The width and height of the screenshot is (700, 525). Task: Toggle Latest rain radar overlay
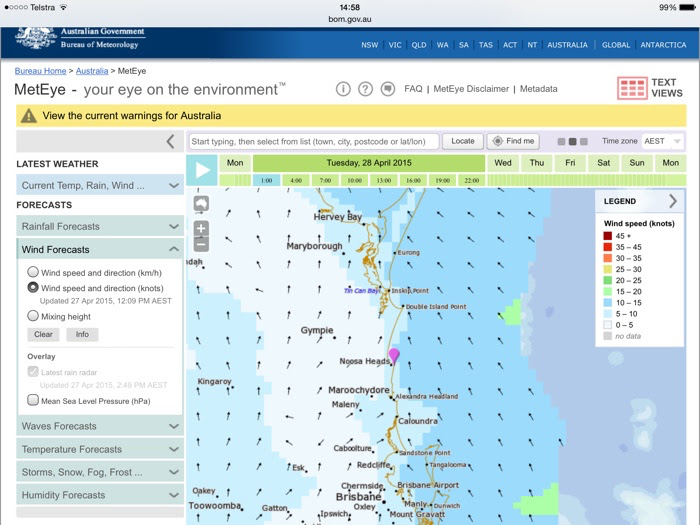[x=33, y=371]
